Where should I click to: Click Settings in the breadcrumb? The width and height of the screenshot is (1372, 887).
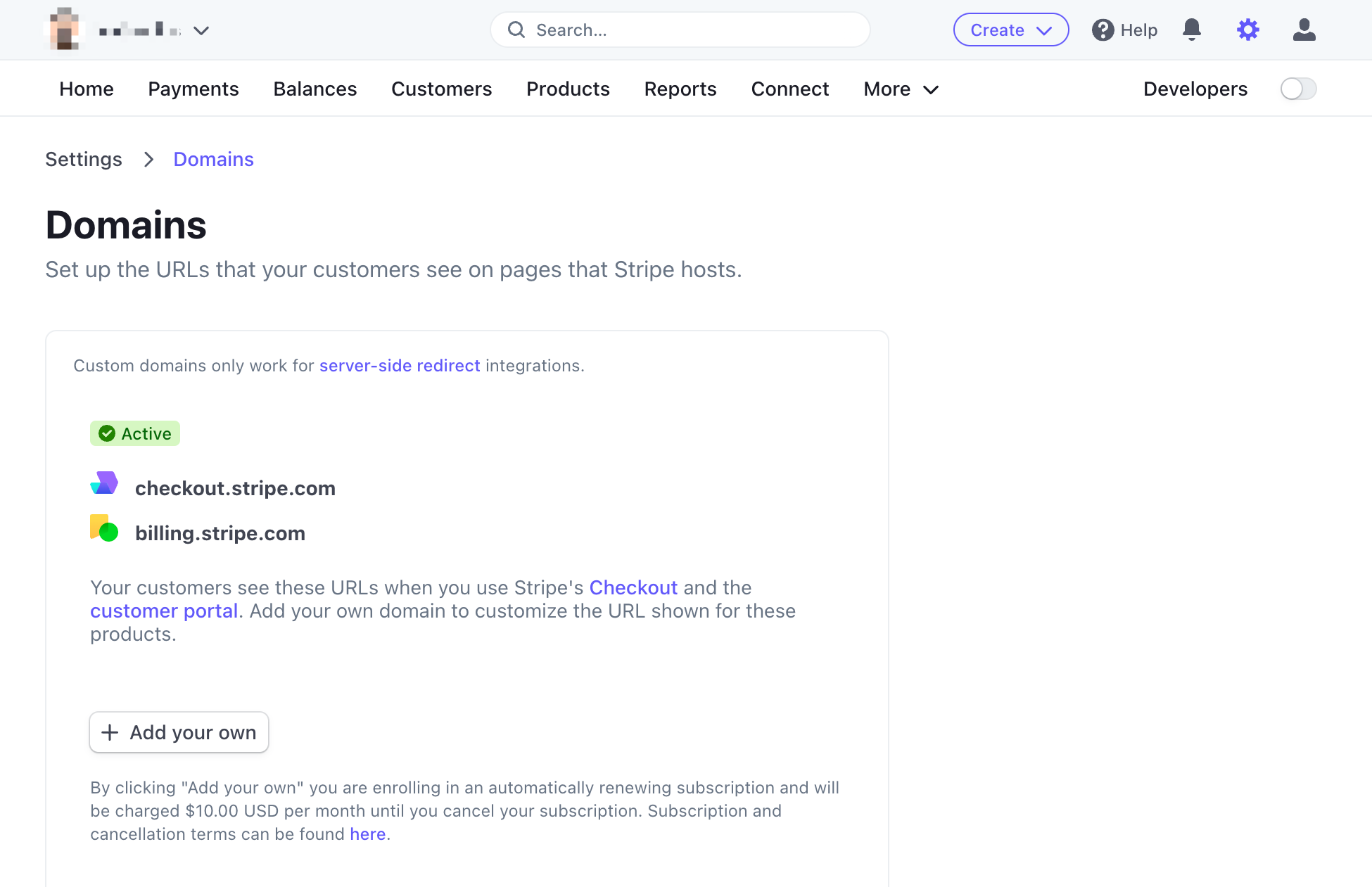coord(83,159)
